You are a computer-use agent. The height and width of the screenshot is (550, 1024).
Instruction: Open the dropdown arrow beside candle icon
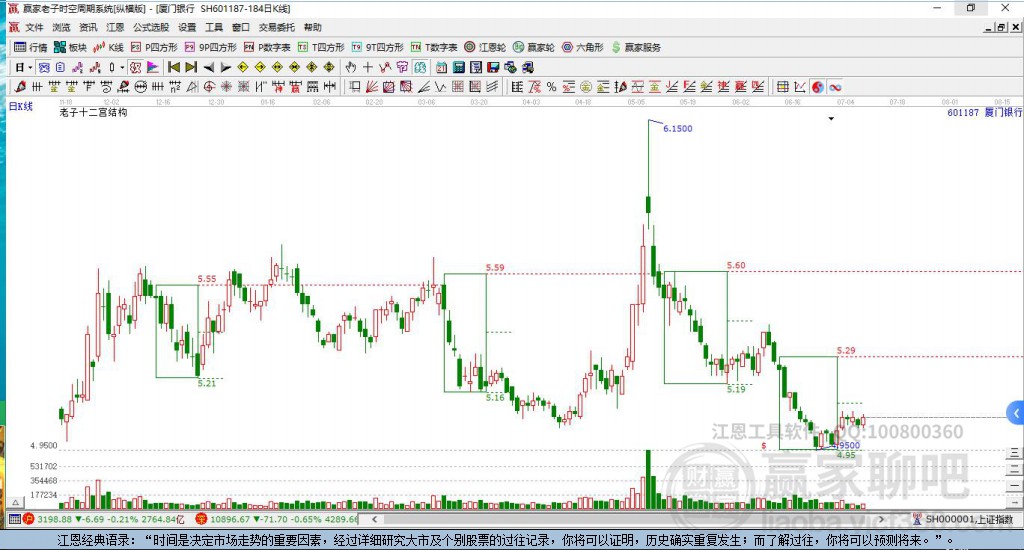point(122,67)
